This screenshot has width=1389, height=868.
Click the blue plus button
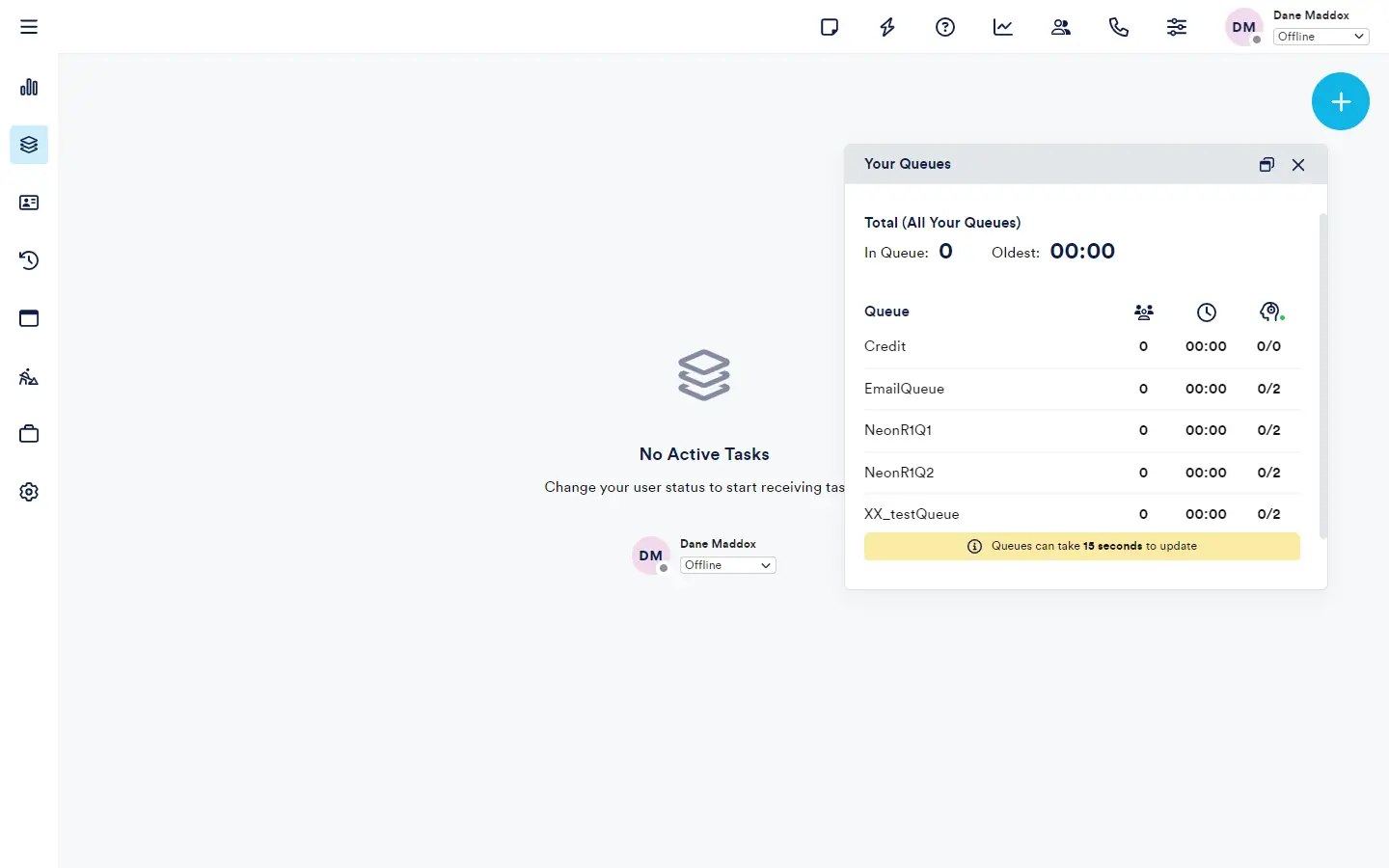[x=1340, y=101]
